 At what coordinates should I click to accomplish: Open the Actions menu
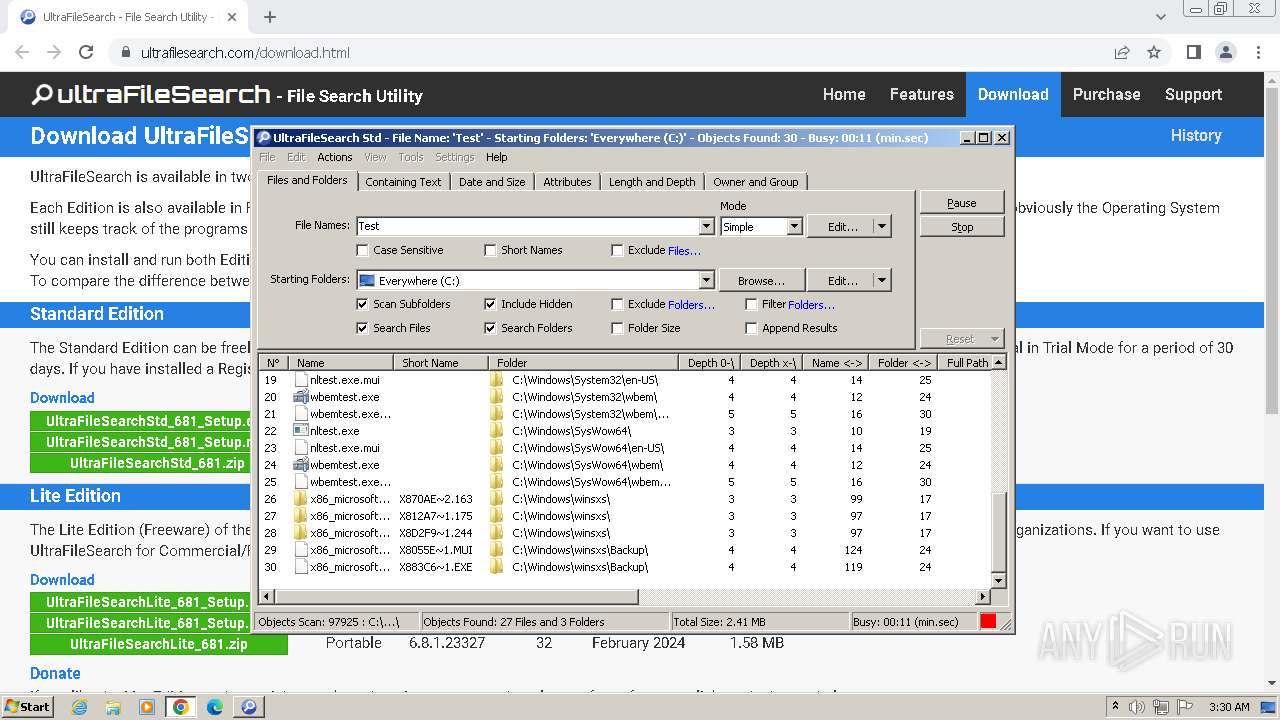pos(334,157)
